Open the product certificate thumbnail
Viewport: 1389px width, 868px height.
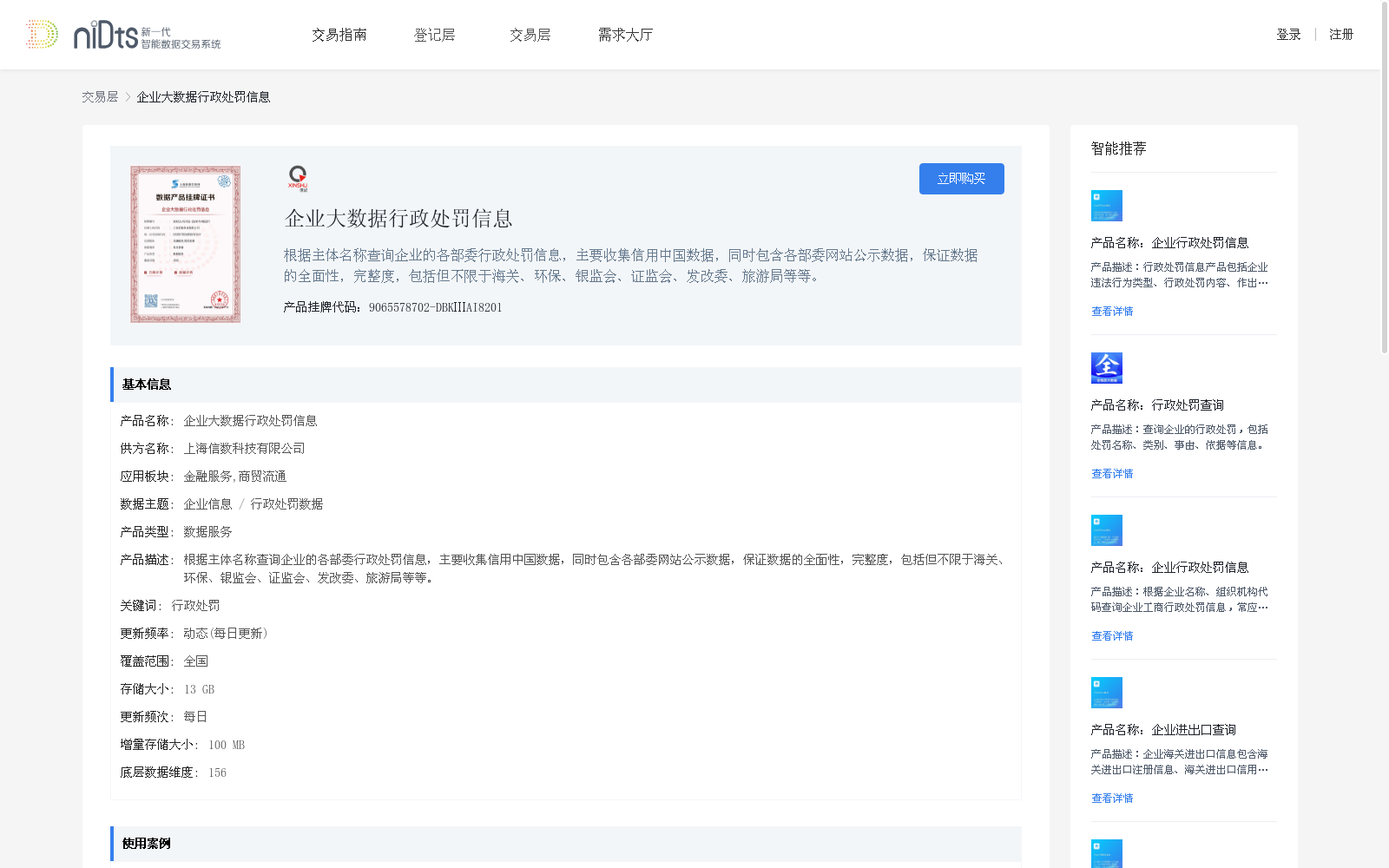pyautogui.click(x=186, y=244)
